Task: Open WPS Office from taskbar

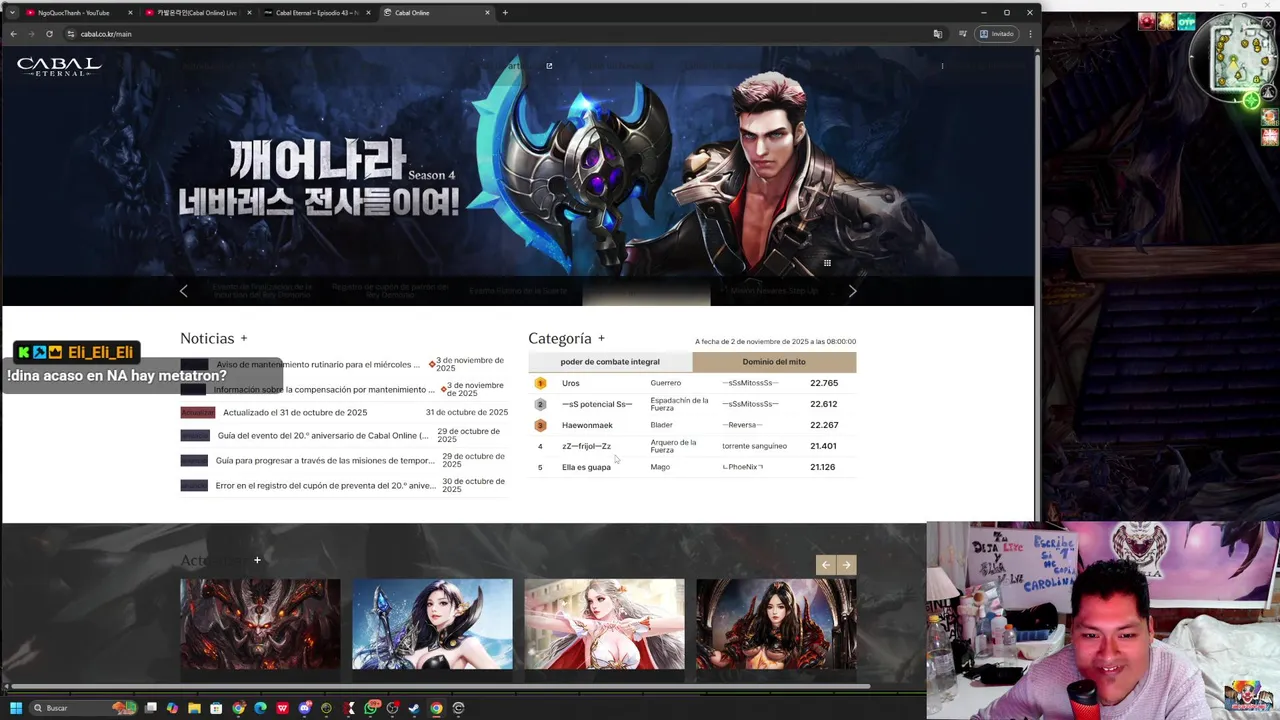Action: (282, 708)
